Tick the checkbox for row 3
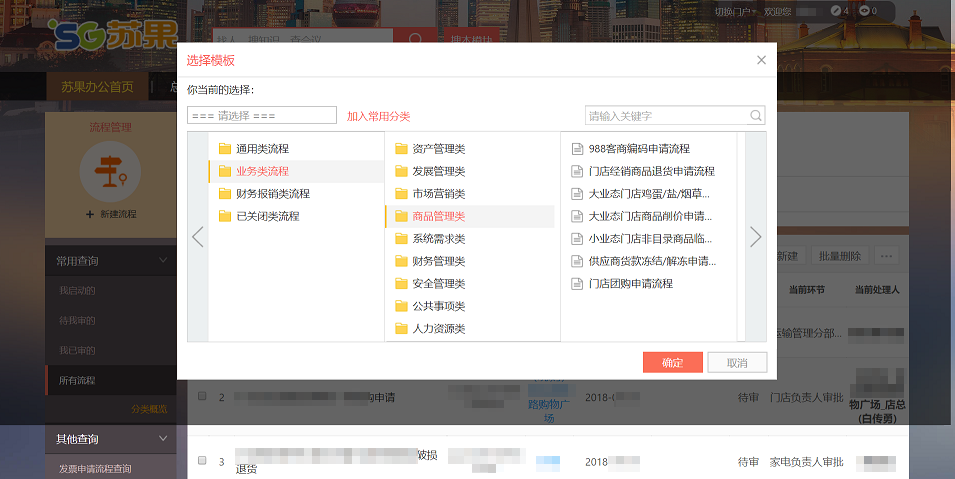 point(202,461)
